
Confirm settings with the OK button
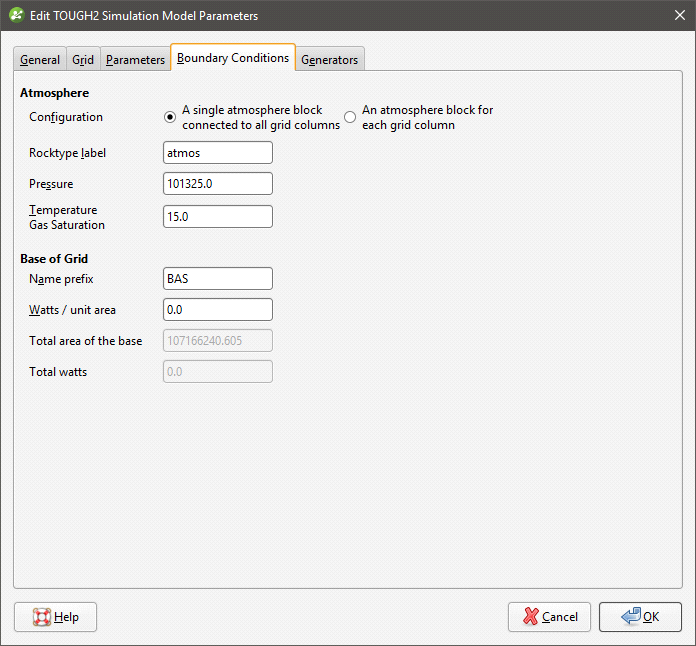(x=640, y=617)
